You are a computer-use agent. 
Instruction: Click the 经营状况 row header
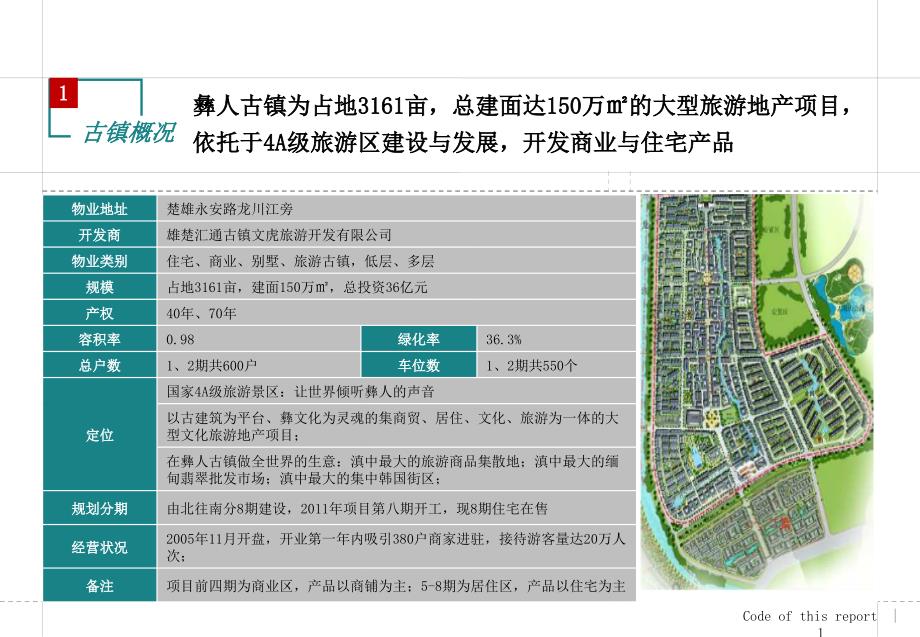tap(99, 547)
